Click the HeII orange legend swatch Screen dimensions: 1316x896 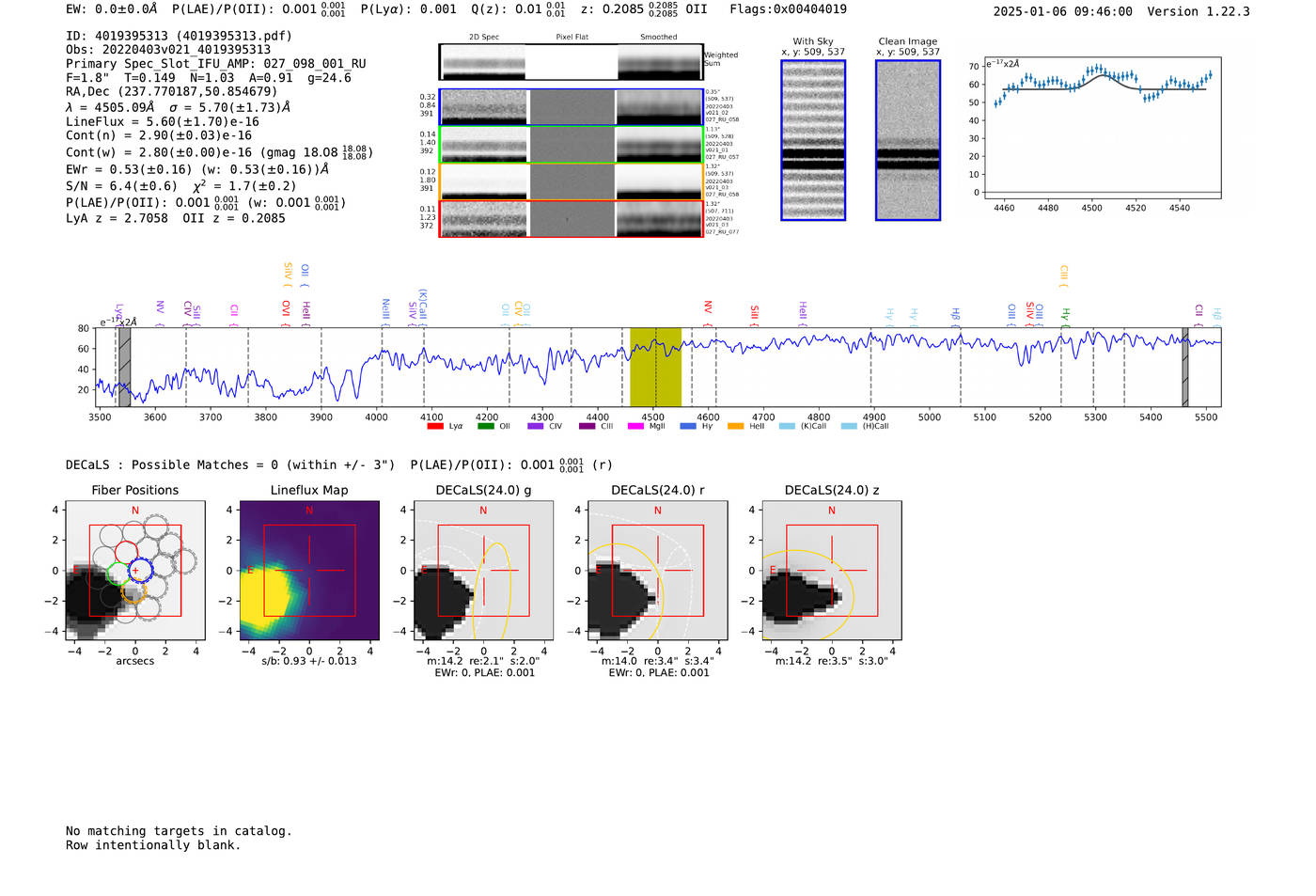735,426
